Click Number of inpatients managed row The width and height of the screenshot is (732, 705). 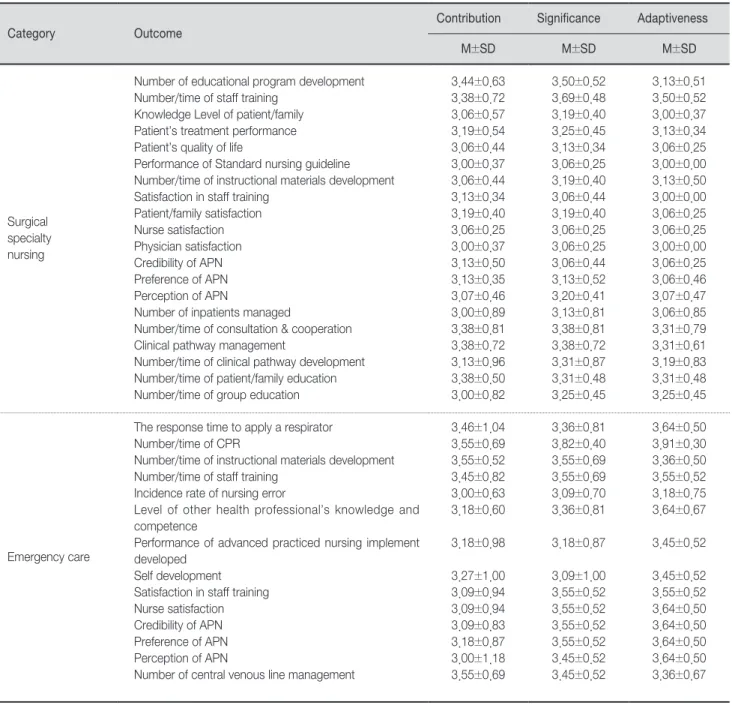click(x=212, y=312)
